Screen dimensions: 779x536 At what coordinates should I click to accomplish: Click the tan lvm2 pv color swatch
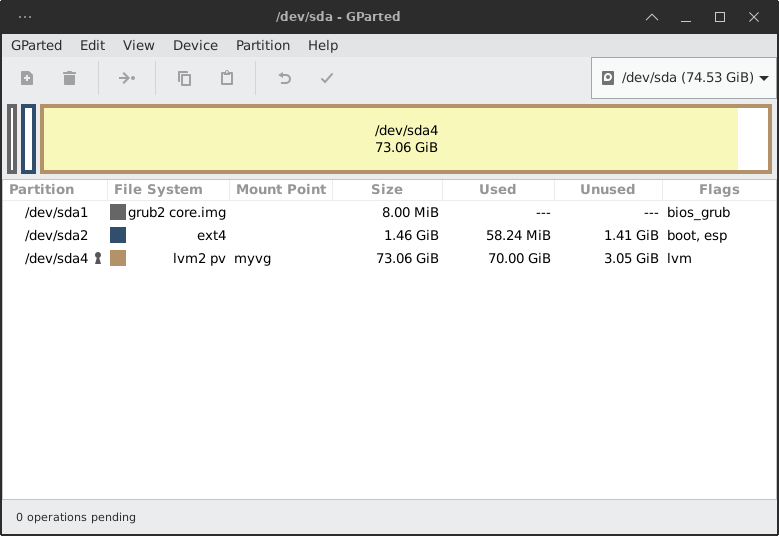pyautogui.click(x=118, y=258)
